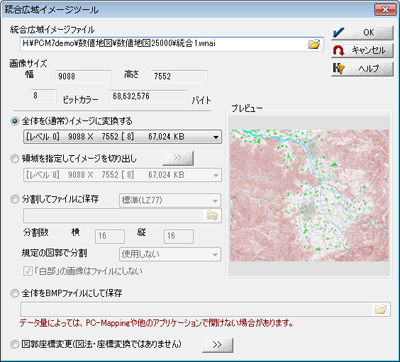Click the byte size field showing 68,632,576

click(149, 97)
